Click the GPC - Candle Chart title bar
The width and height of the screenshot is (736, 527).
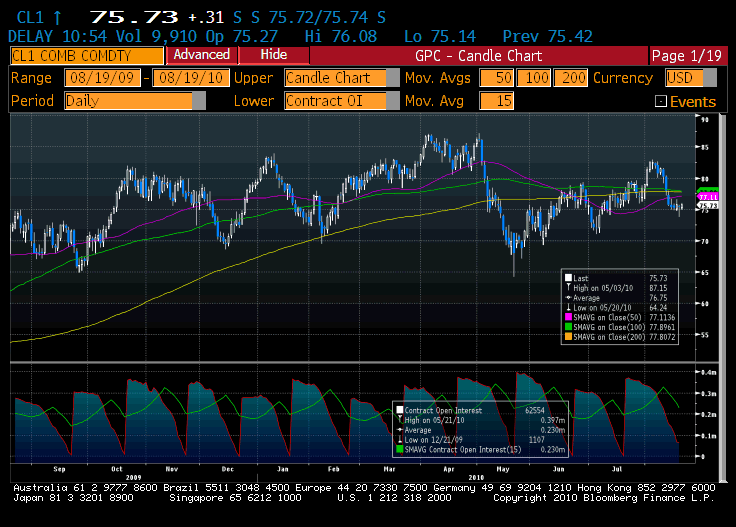tap(478, 55)
